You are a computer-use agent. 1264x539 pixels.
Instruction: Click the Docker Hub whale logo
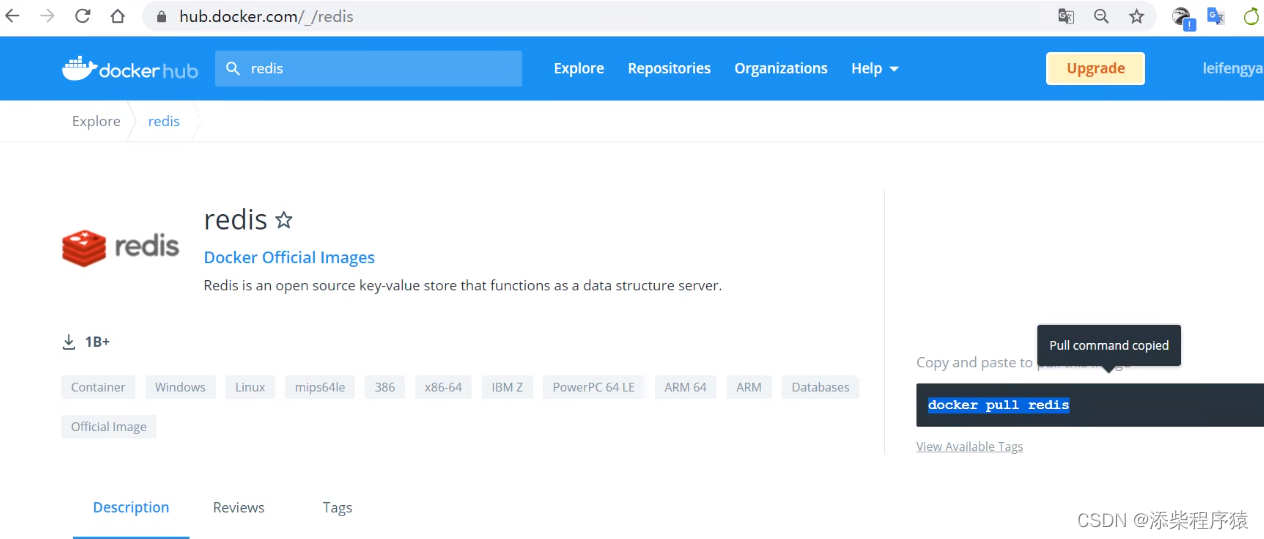[130, 68]
